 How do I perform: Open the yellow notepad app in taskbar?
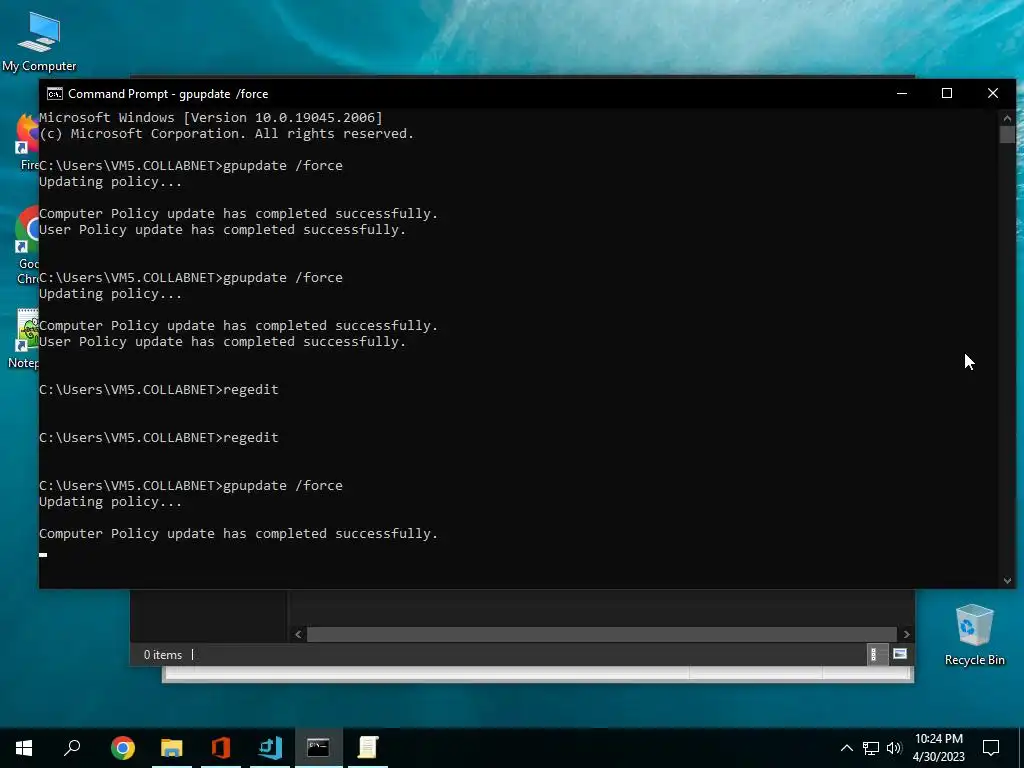[x=368, y=747]
